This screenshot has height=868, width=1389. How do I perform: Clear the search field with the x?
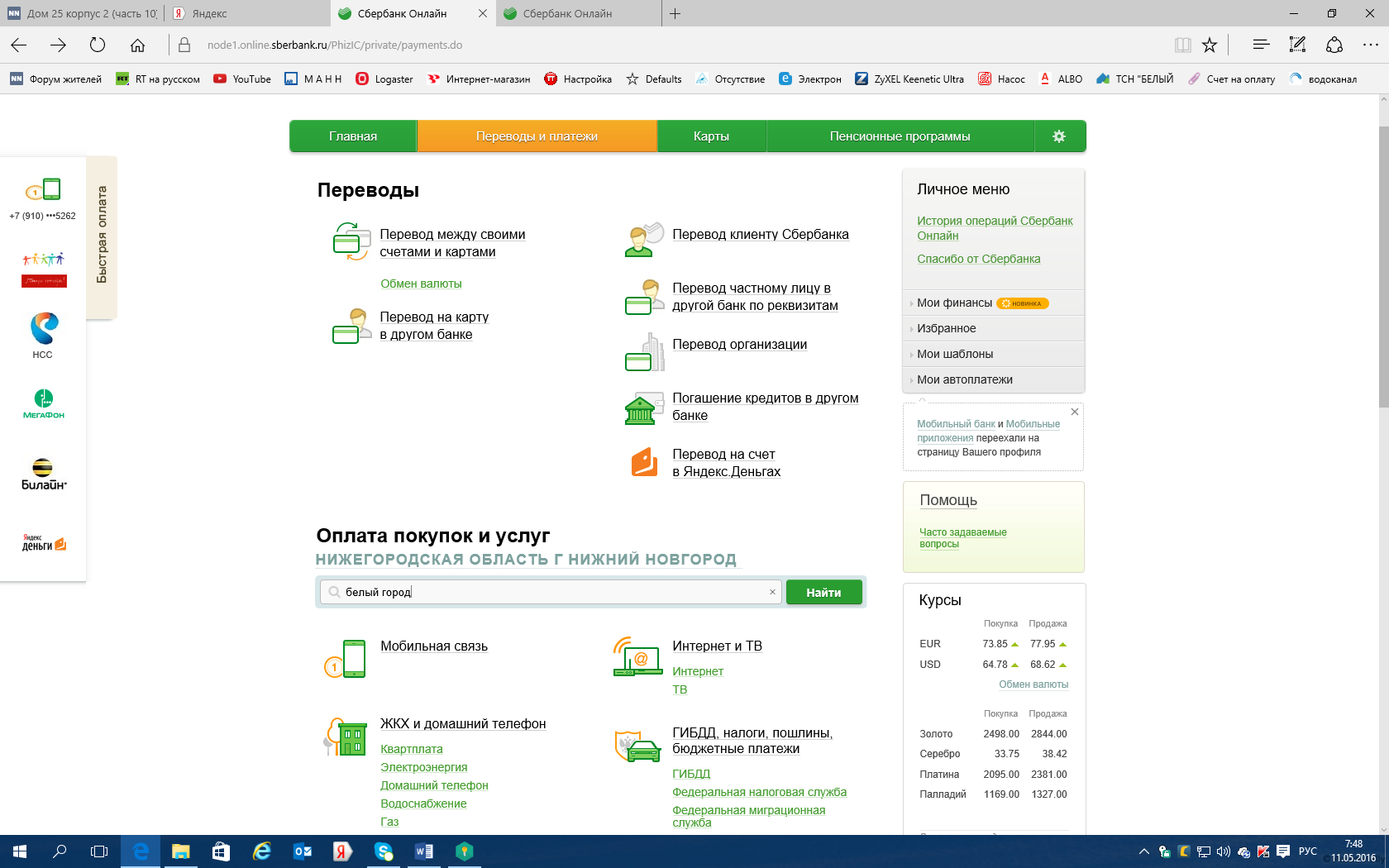(772, 592)
